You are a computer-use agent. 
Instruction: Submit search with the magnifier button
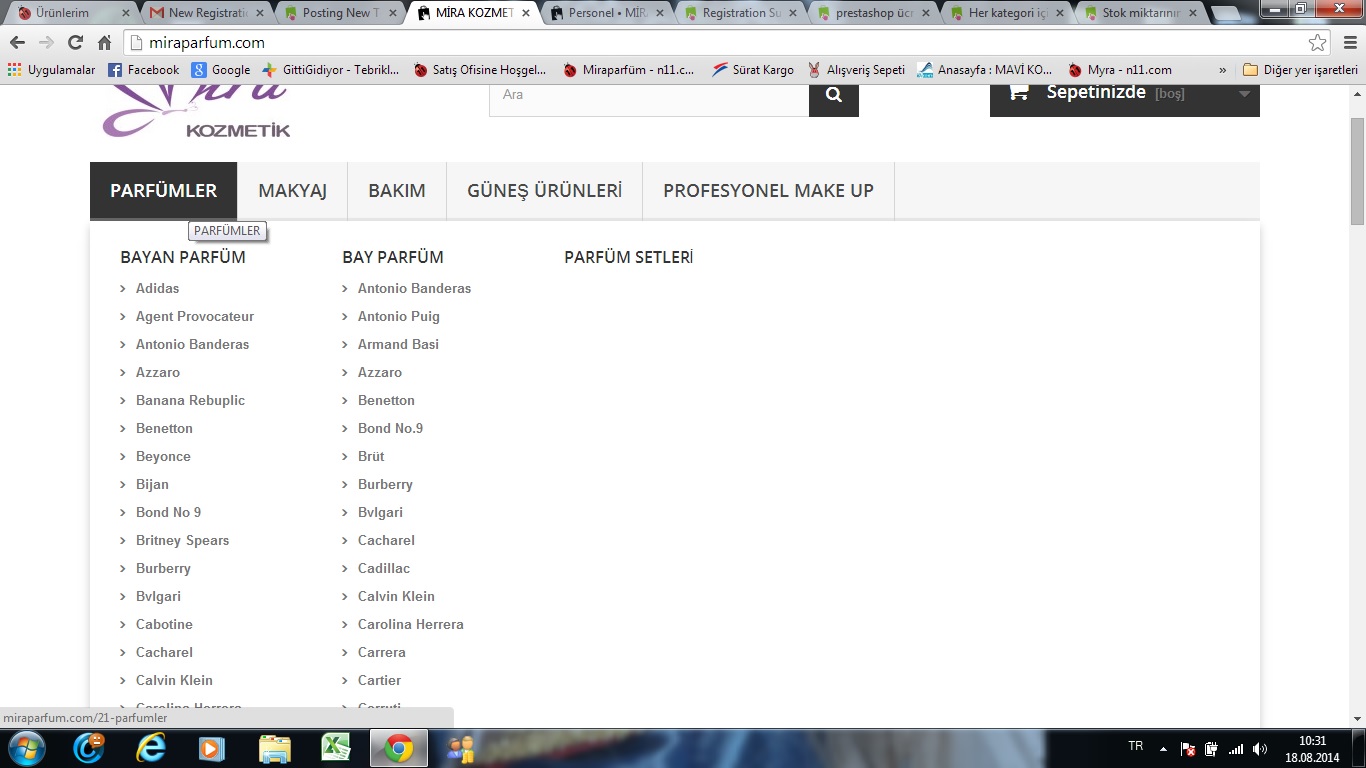point(834,95)
